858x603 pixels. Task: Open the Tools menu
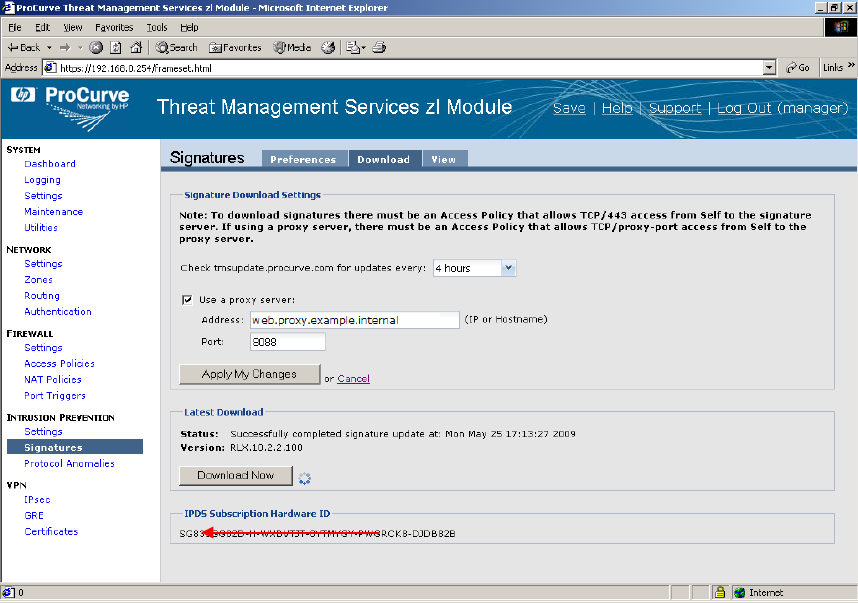click(156, 27)
